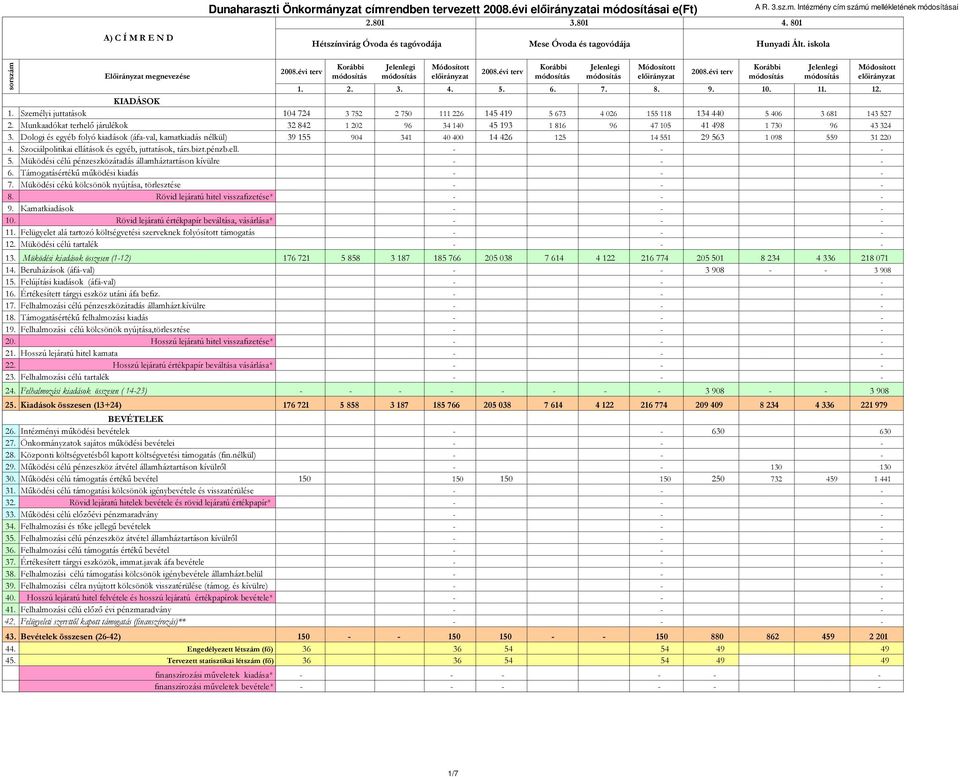Click the orange row "Bevételek összesen (26-42)"
The width and height of the screenshot is (960, 777).
452,636
